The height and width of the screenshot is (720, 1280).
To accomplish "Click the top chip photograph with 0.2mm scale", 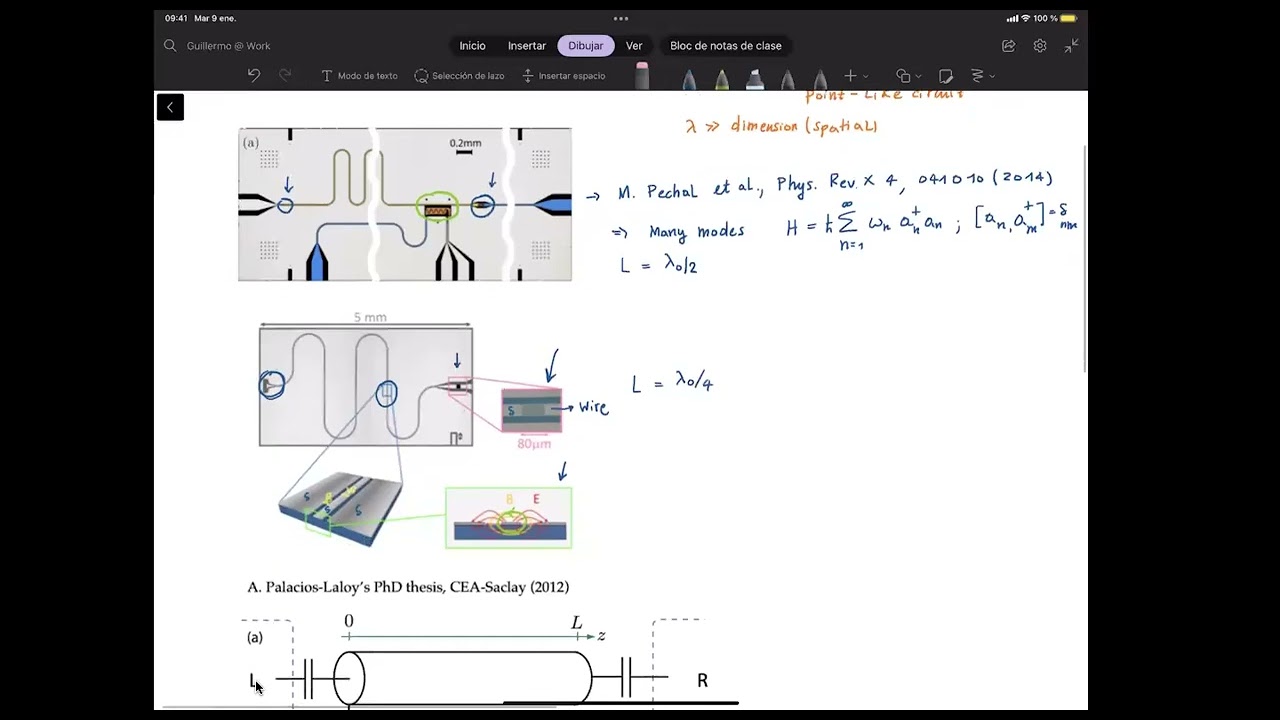I will (405, 204).
